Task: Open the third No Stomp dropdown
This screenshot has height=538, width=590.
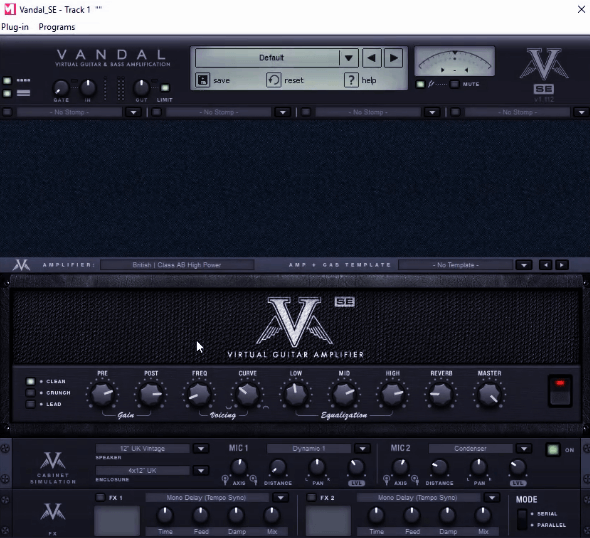Action: coord(432,112)
